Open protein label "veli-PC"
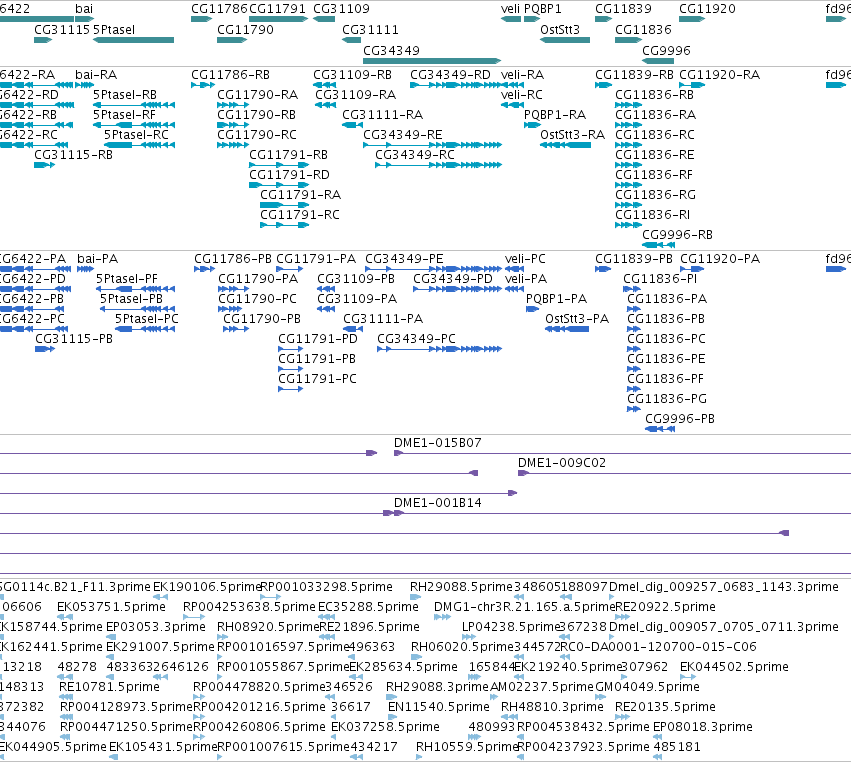The image size is (851, 762). tap(525, 259)
